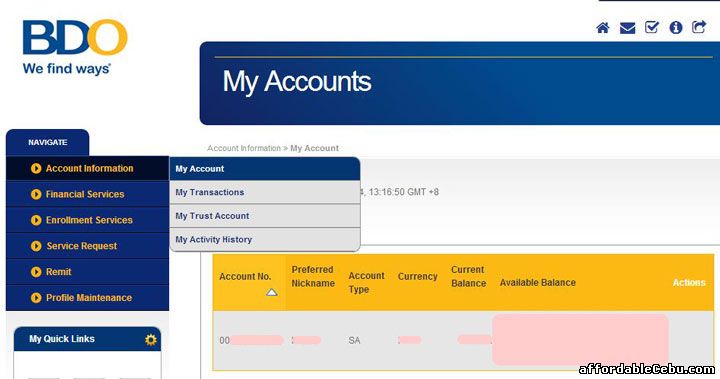Click My Account breadcrumb
This screenshot has height=379, width=720.
[x=315, y=148]
